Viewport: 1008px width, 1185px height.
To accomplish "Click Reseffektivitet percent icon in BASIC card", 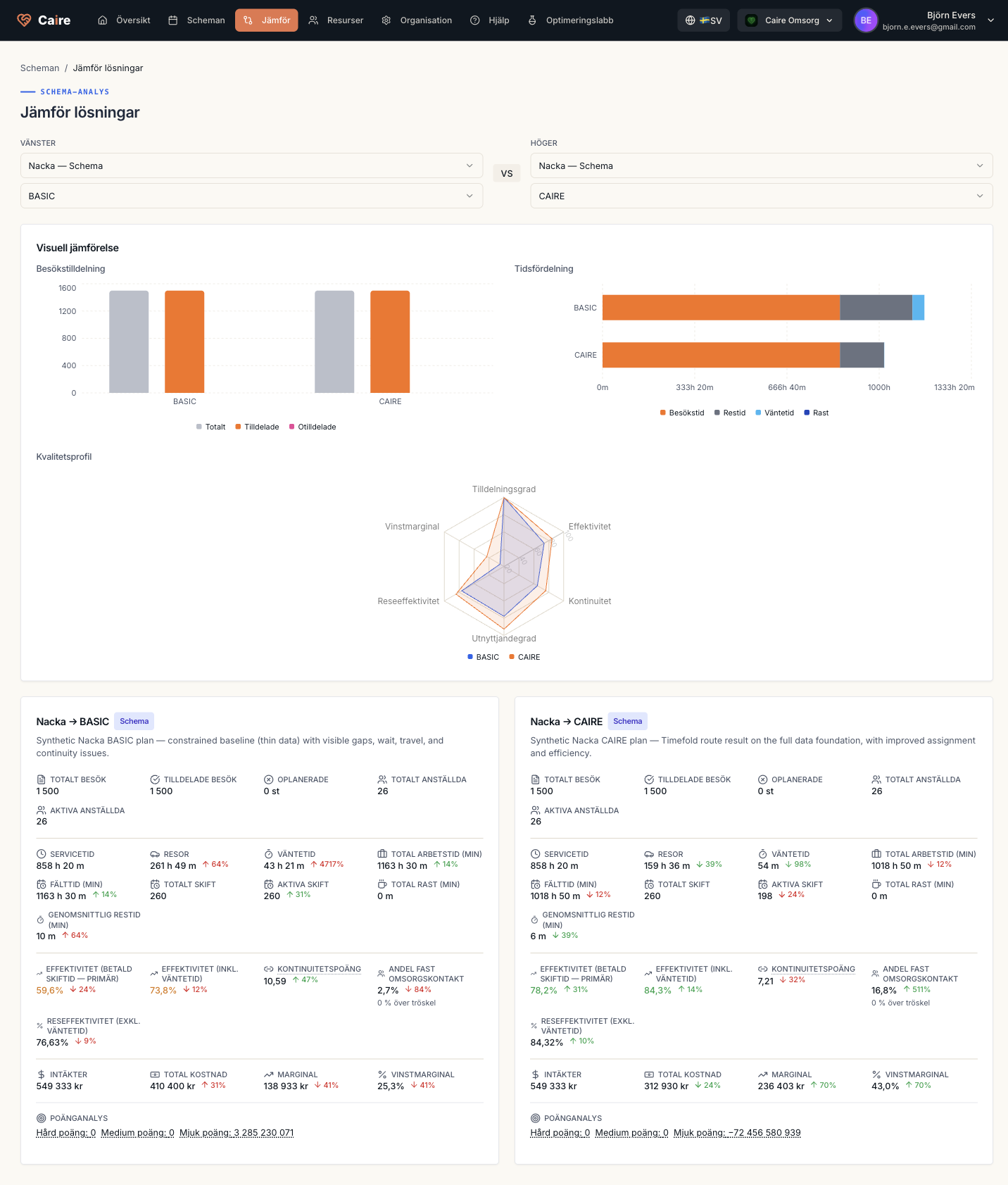I will pyautogui.click(x=40, y=1026).
